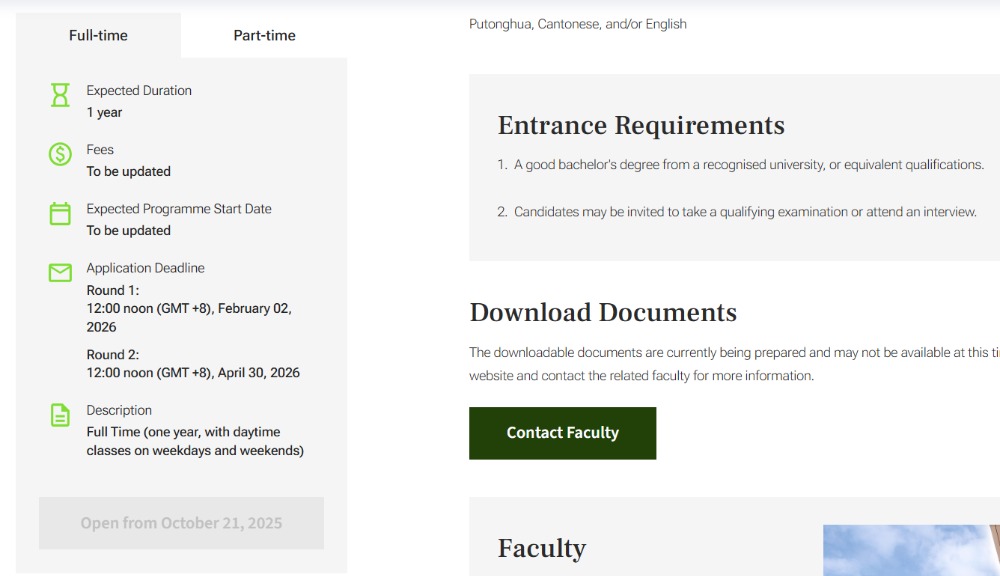Viewport: 1000px width, 576px height.
Task: Select the Part-time tab
Action: tap(264, 36)
